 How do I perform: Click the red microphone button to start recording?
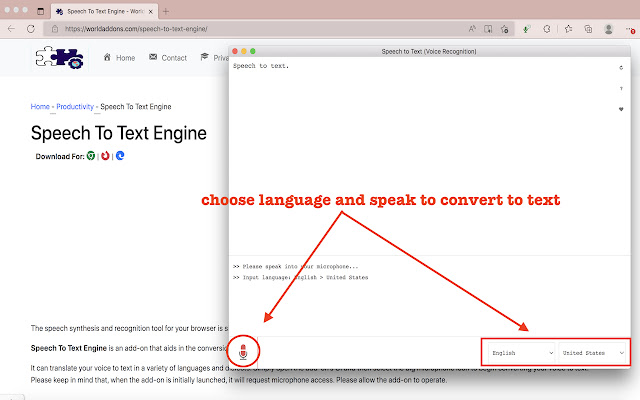point(243,351)
